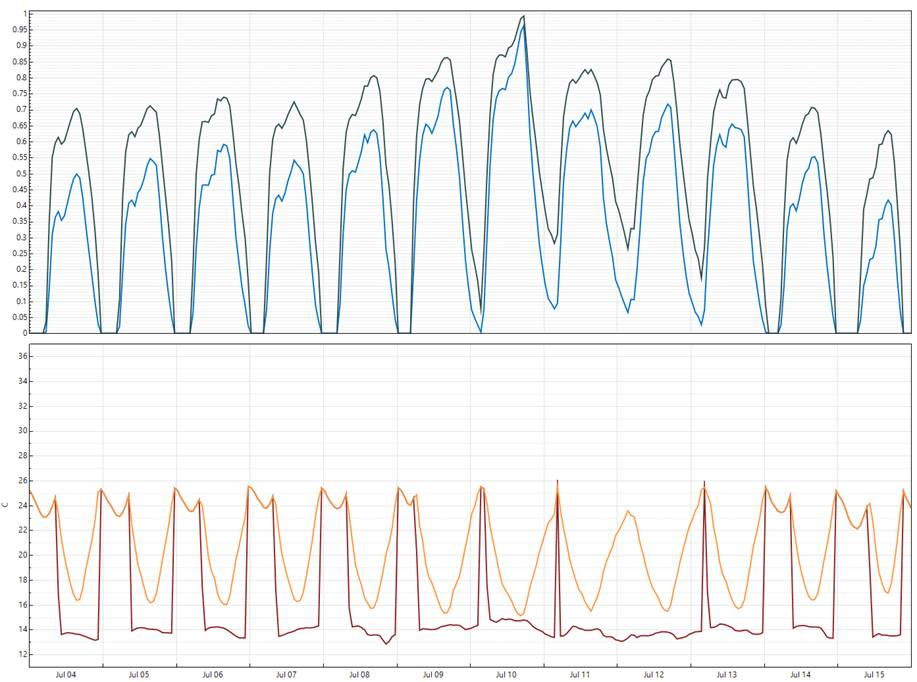
Task: Pick the 14 temperature tick label
Action: [23, 629]
